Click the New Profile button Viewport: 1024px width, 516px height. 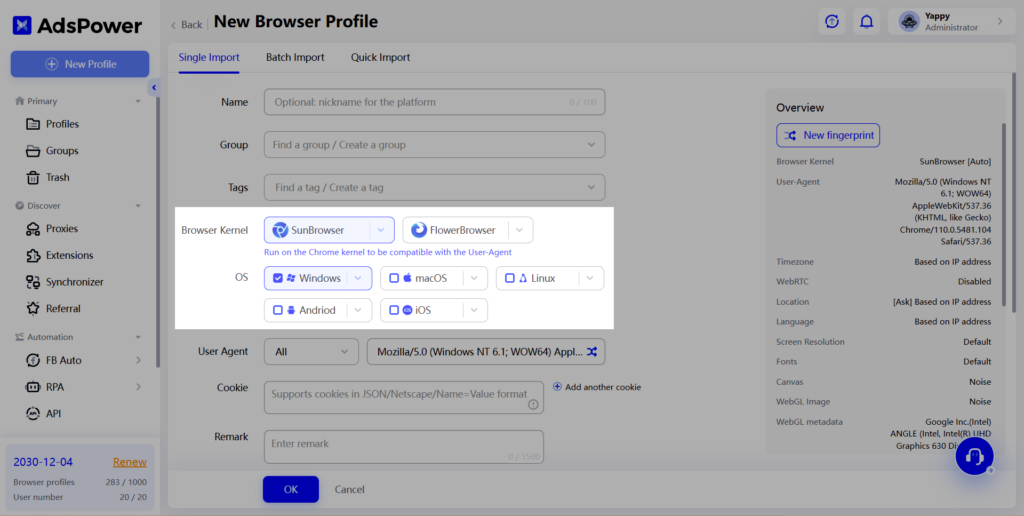[x=80, y=64]
